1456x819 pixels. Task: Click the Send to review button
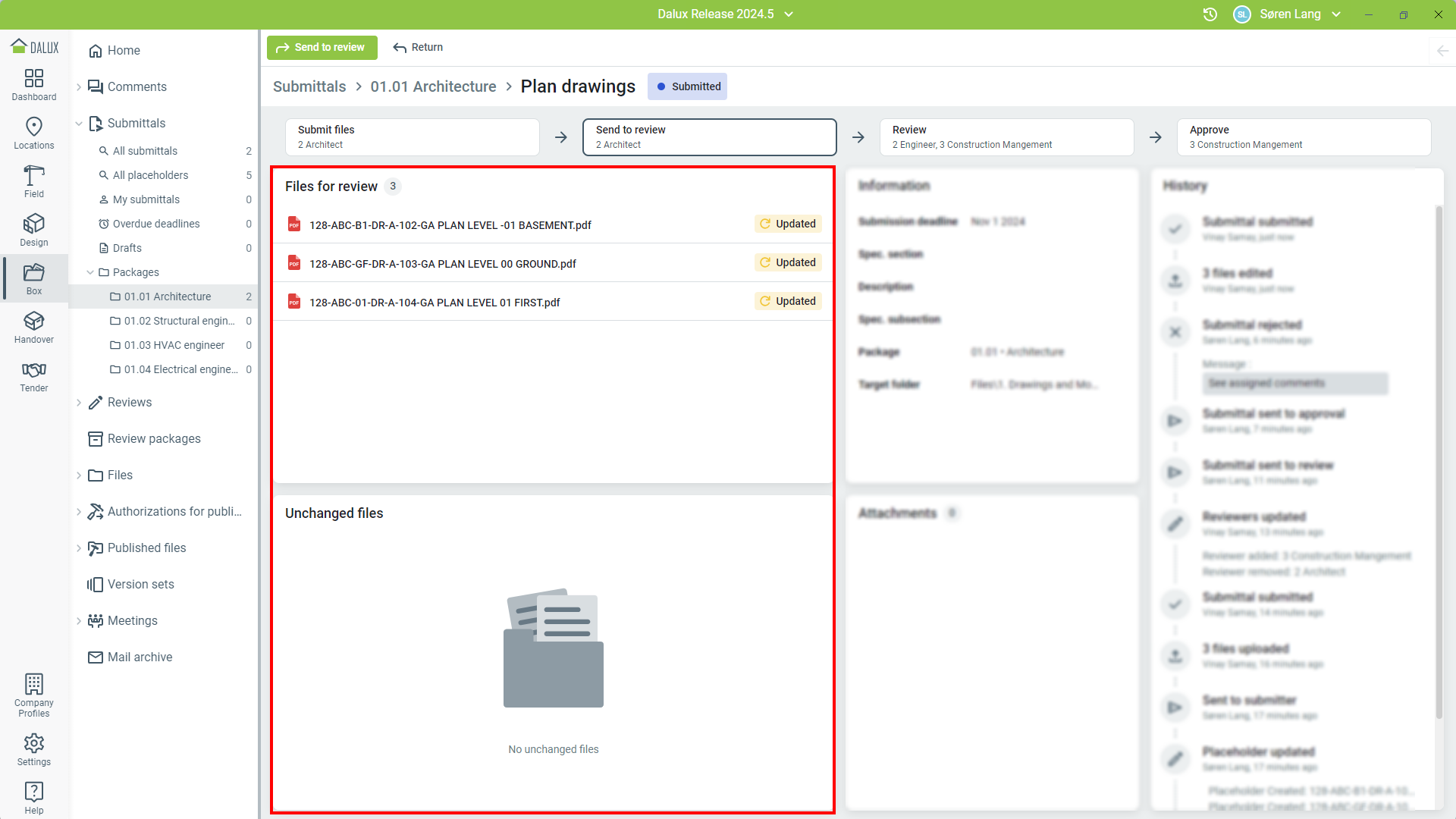pos(322,47)
